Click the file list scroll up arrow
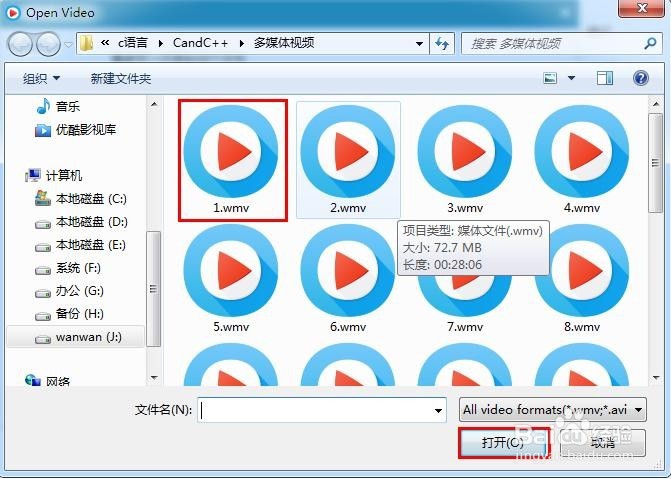Screen dimensions: 671x479 coord(656,104)
